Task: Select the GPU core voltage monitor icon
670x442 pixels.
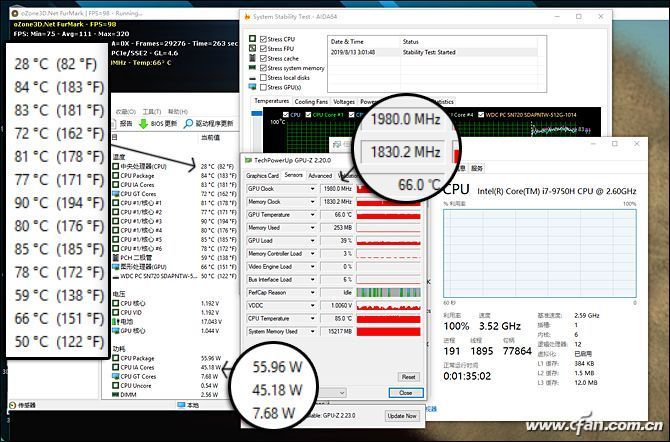Action: (115, 330)
